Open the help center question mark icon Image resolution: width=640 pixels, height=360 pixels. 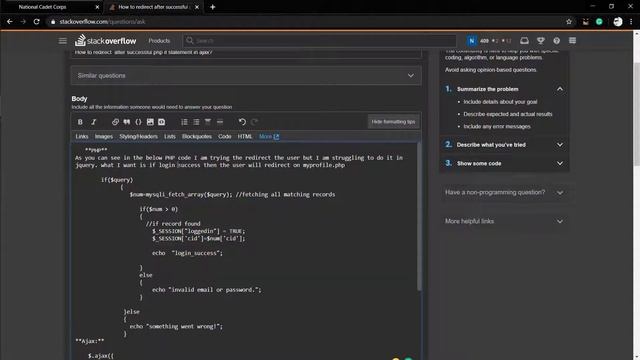click(x=556, y=41)
